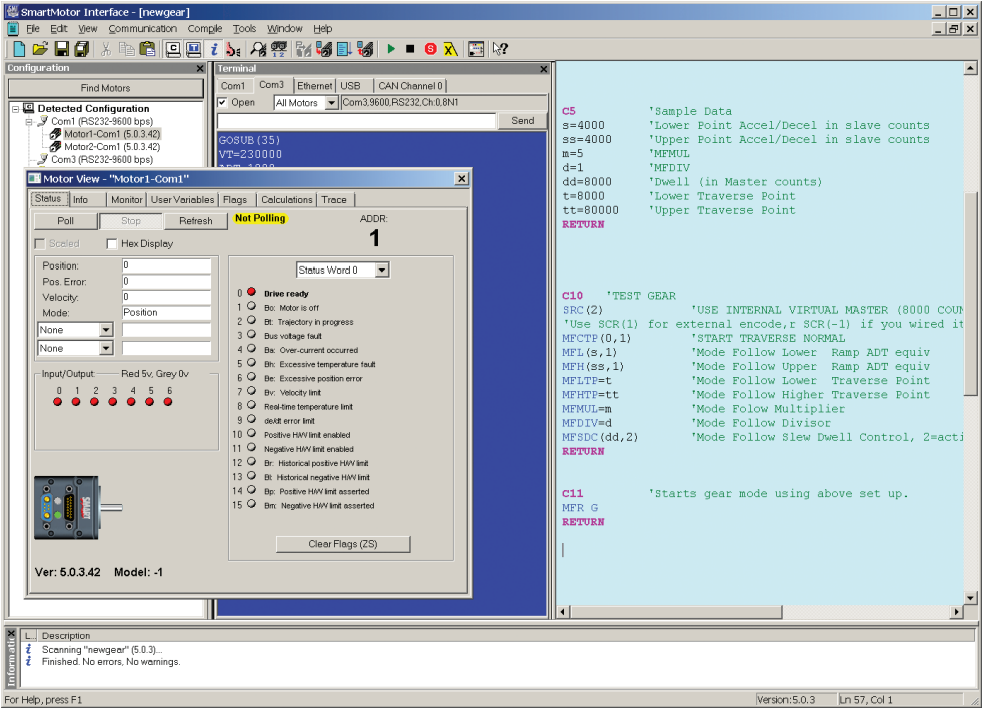Click the context help arrow-question icon
The height and width of the screenshot is (709, 982).
pyautogui.click(x=500, y=49)
